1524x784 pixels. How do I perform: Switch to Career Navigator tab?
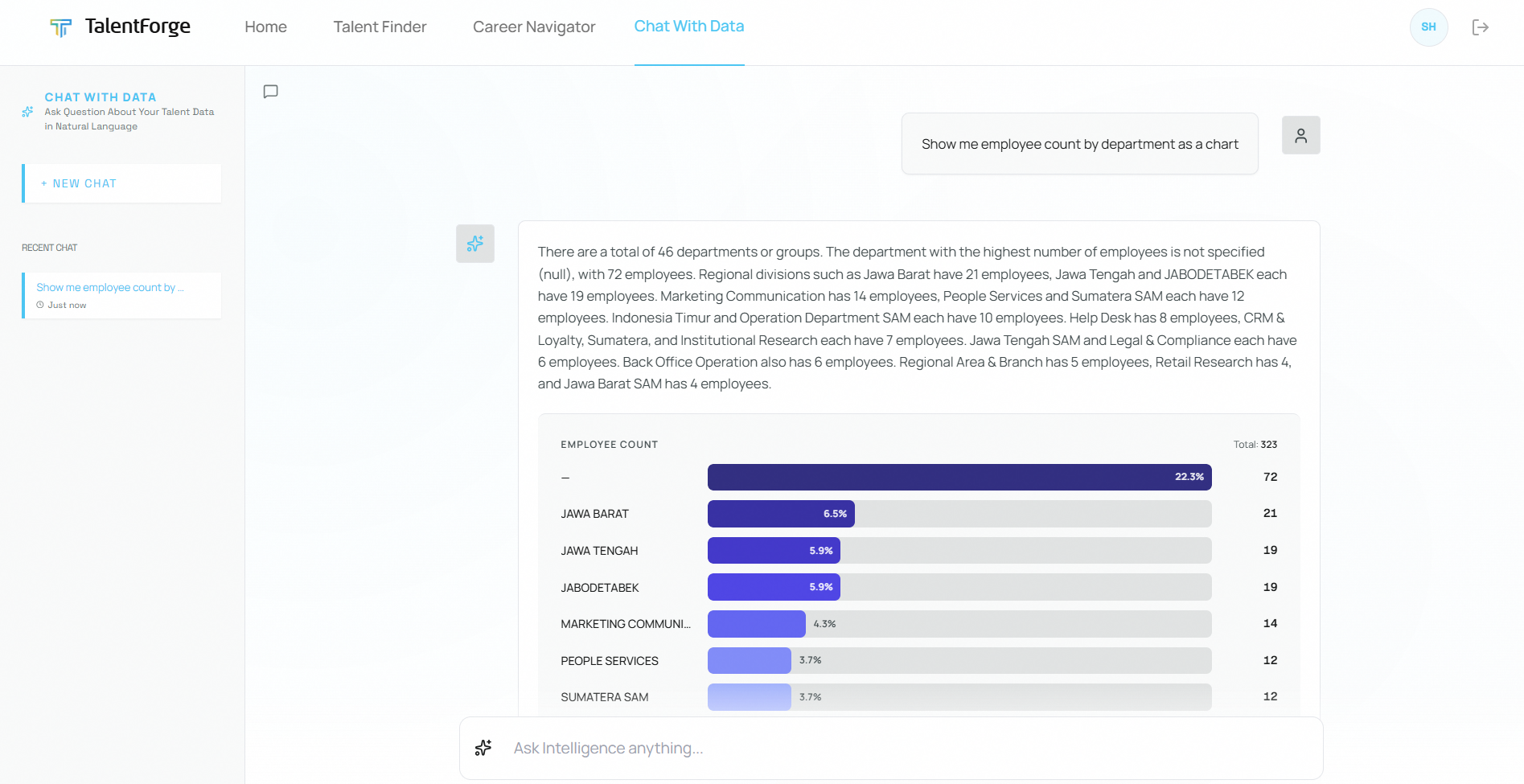pyautogui.click(x=534, y=27)
